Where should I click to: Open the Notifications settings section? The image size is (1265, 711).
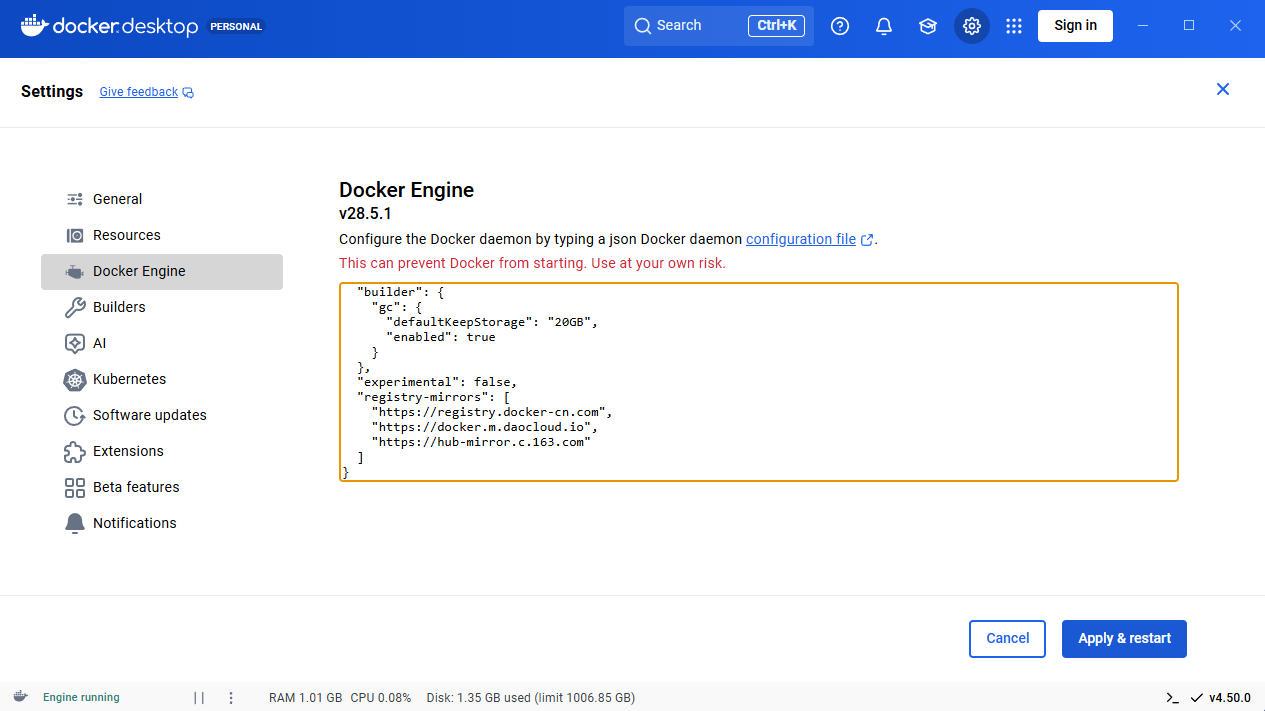point(162,523)
